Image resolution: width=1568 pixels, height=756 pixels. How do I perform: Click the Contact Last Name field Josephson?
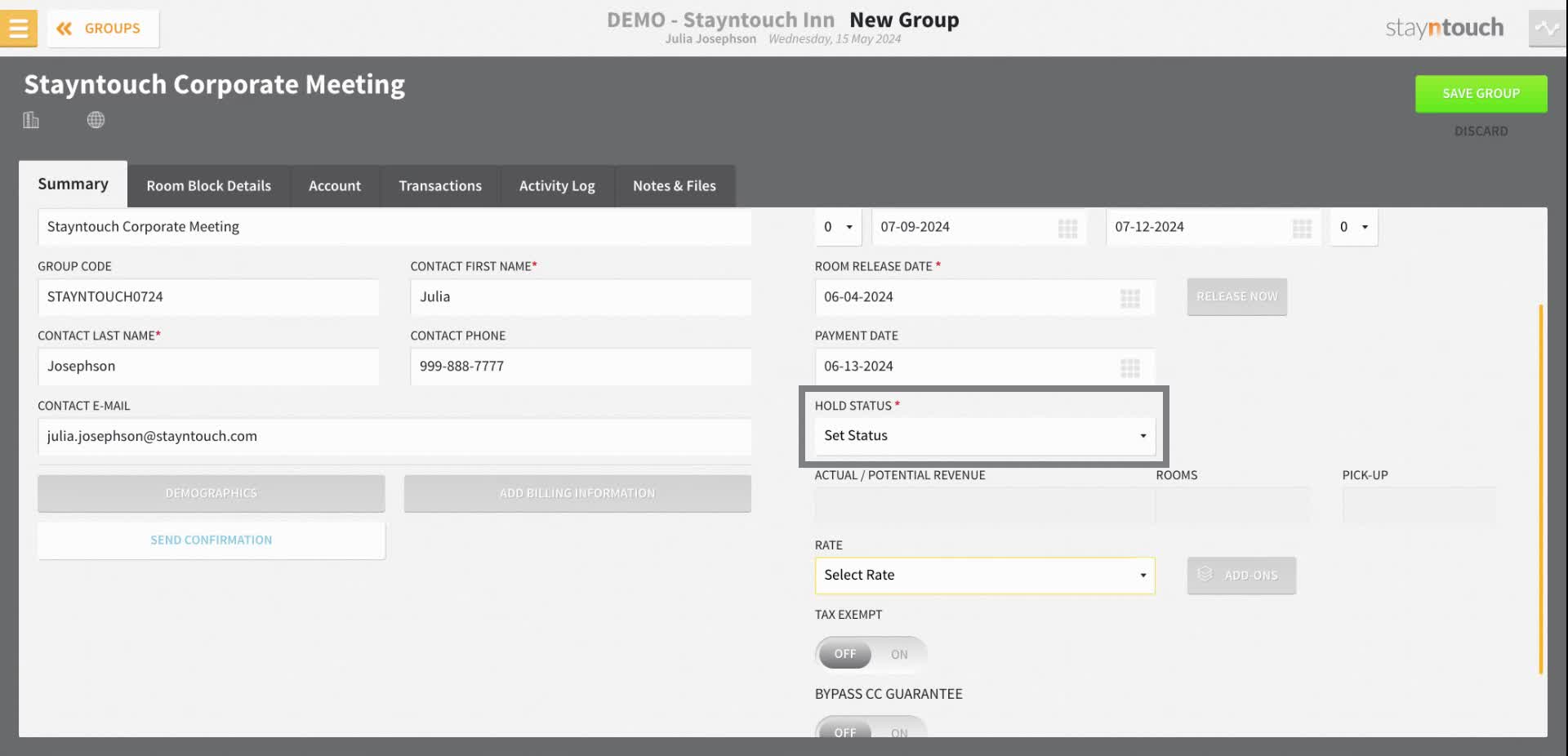click(208, 367)
